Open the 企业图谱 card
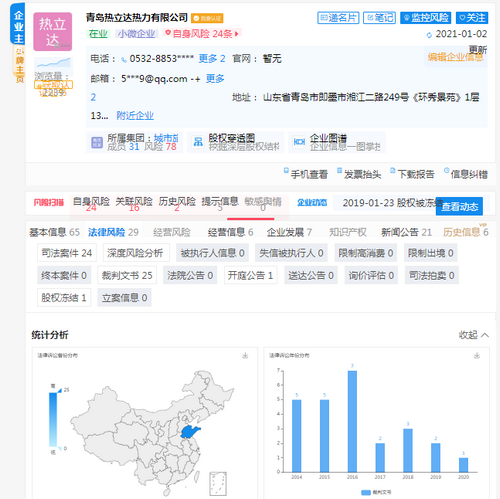The width and height of the screenshot is (500, 499). [337, 142]
